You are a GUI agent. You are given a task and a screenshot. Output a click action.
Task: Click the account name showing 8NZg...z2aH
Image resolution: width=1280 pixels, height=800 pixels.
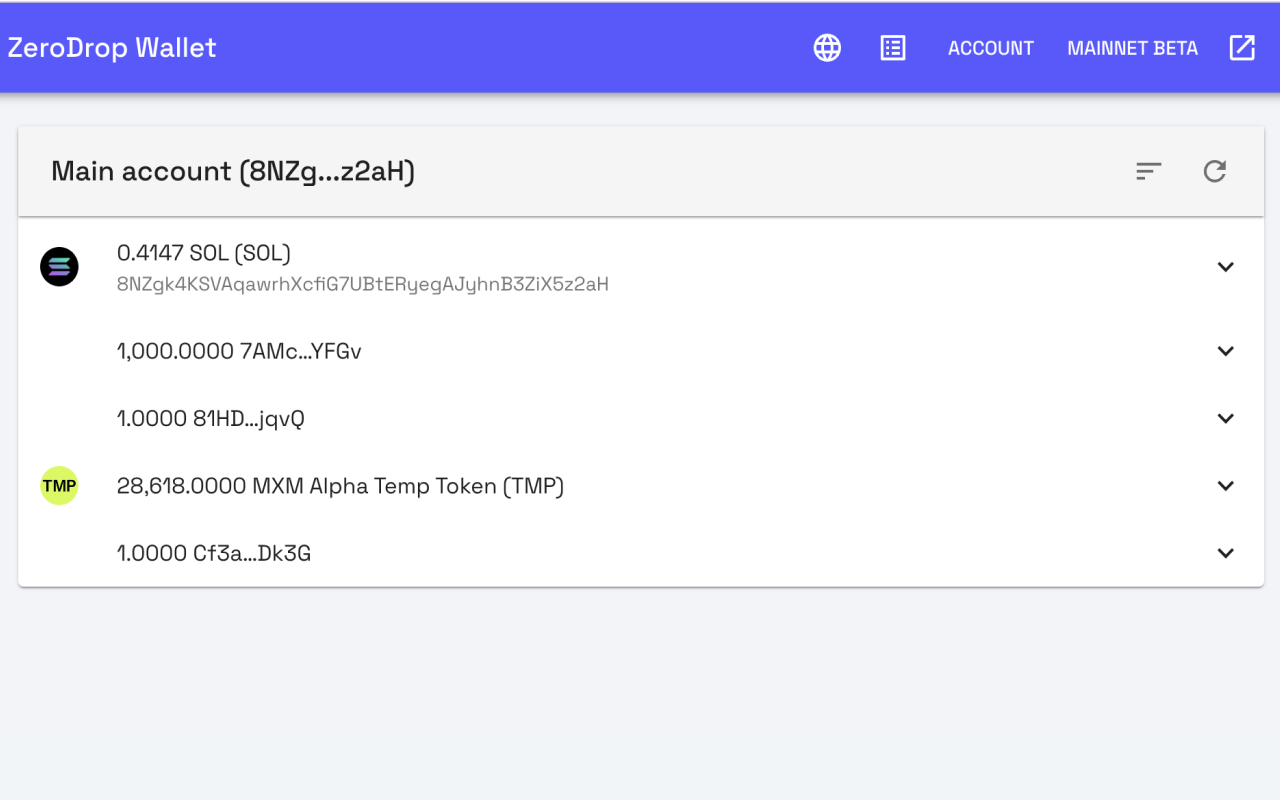click(233, 171)
